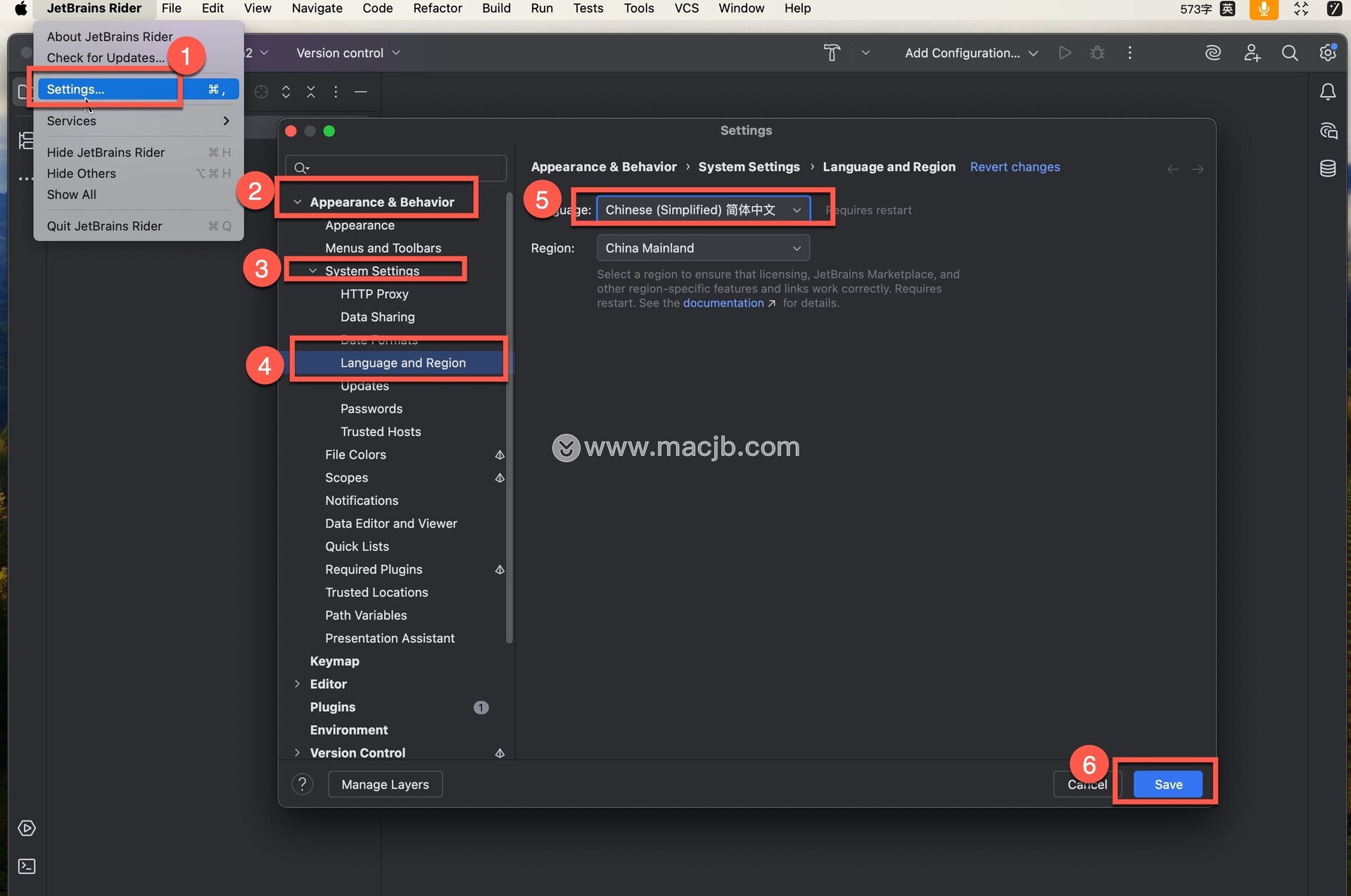Image resolution: width=1351 pixels, height=896 pixels.
Task: Open the Apple menu
Action: [20, 8]
